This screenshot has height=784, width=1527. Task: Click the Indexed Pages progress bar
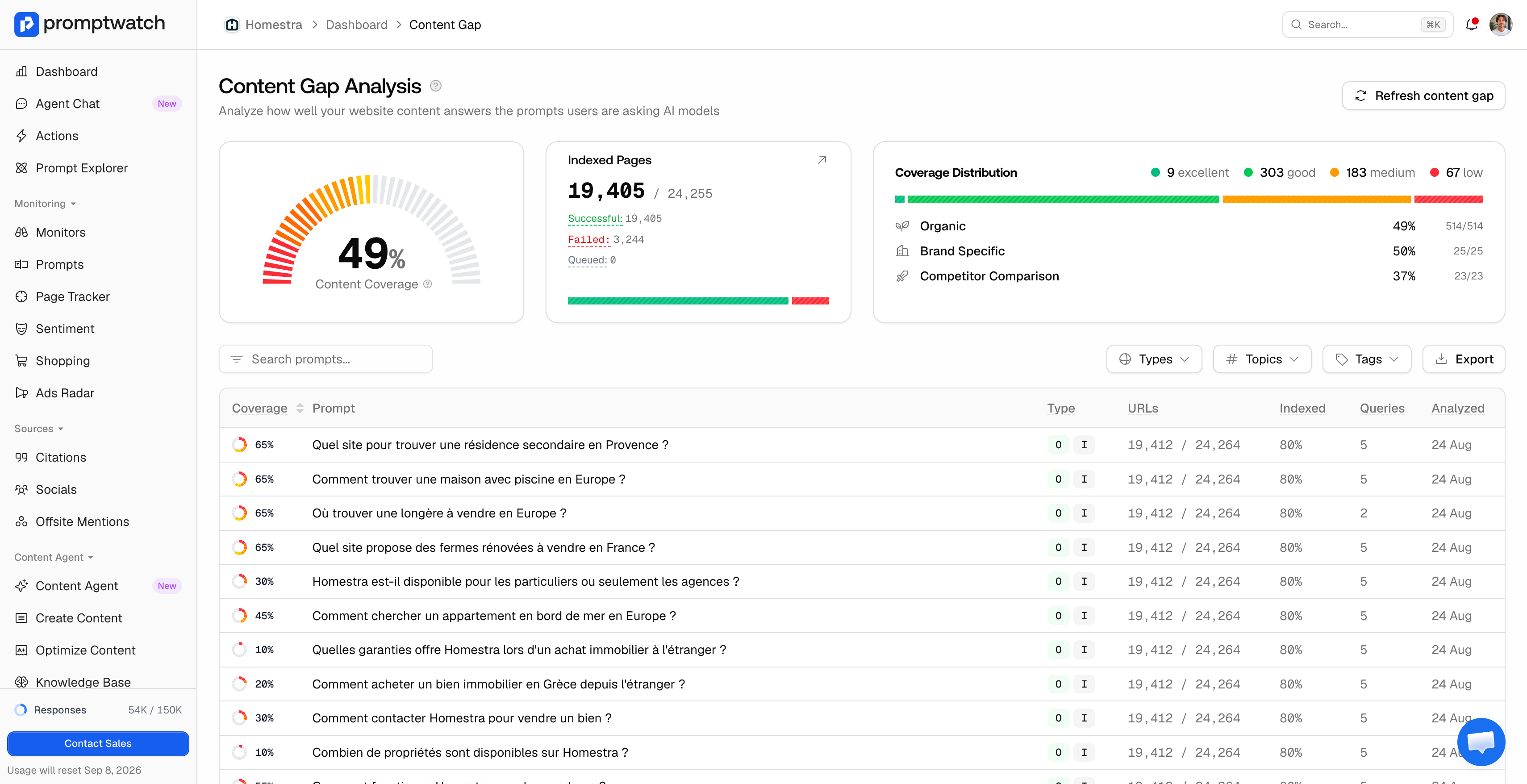click(x=698, y=301)
